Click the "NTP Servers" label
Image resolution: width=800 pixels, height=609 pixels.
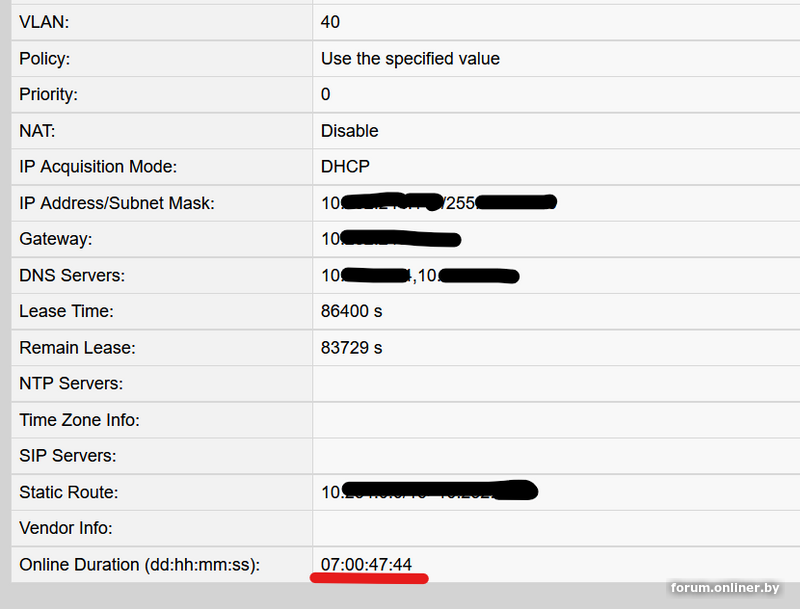coord(71,383)
